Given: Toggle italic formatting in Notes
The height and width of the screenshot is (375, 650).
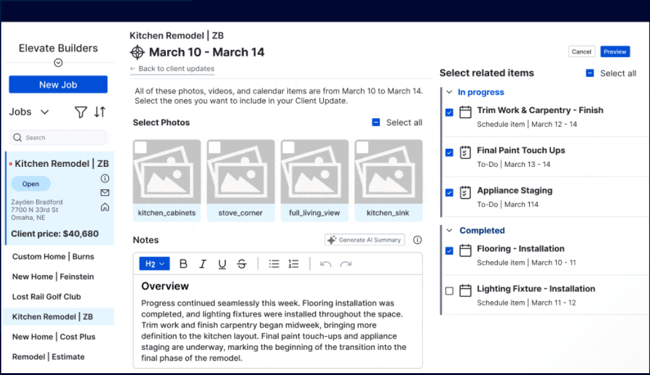Looking at the screenshot, I should [202, 264].
